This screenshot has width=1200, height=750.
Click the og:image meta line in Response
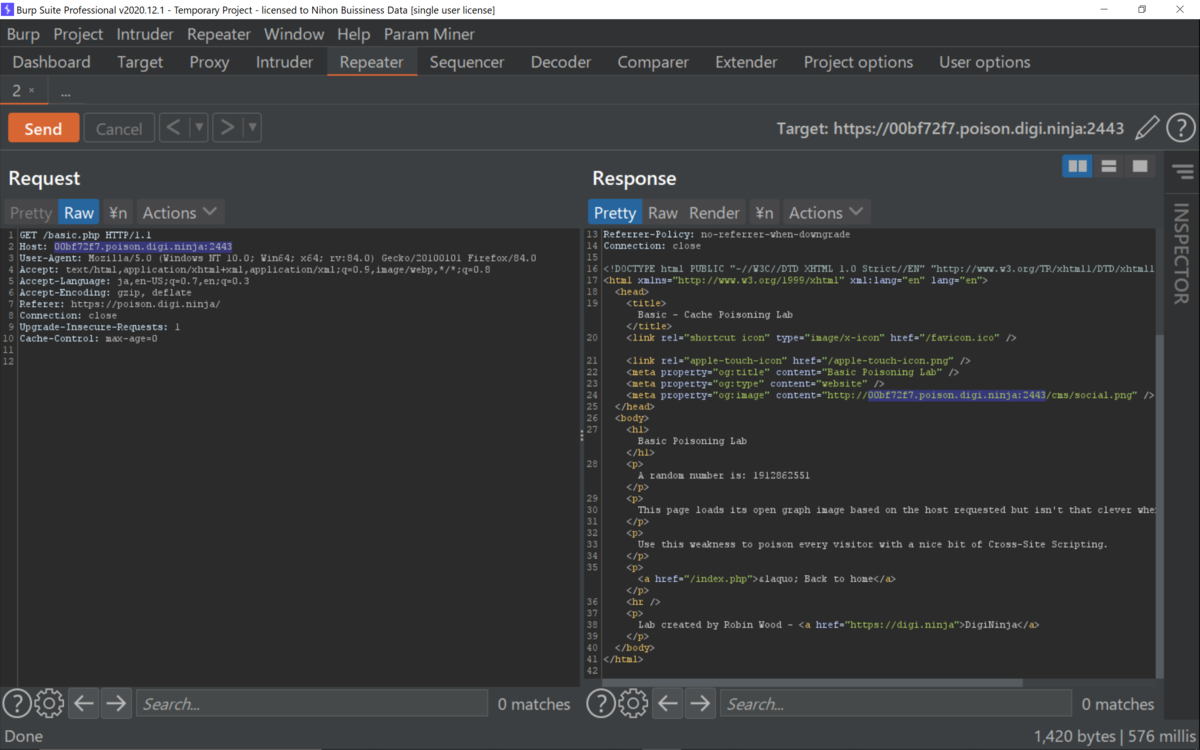coord(890,396)
